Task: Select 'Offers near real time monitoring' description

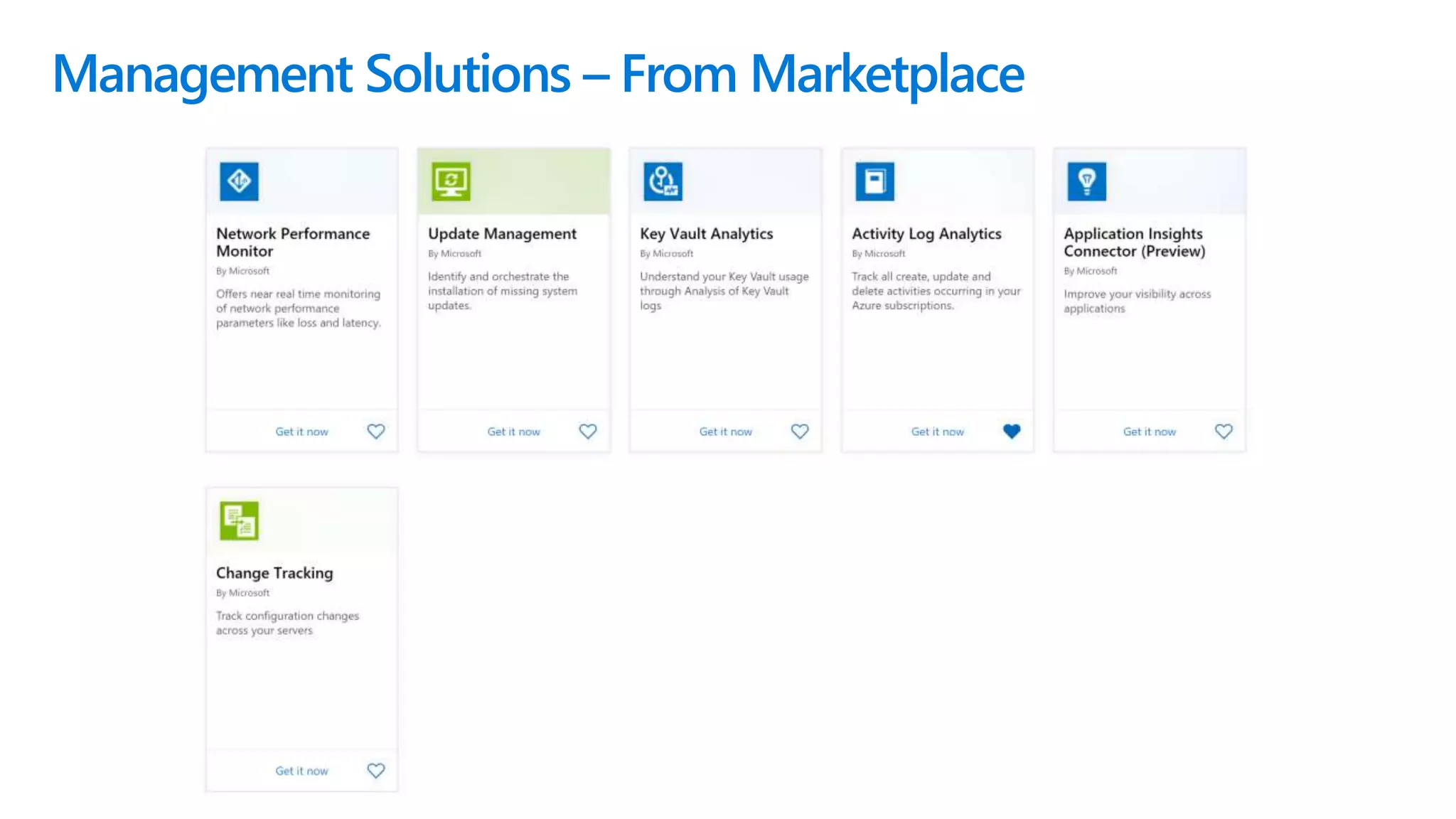Action: click(299, 309)
